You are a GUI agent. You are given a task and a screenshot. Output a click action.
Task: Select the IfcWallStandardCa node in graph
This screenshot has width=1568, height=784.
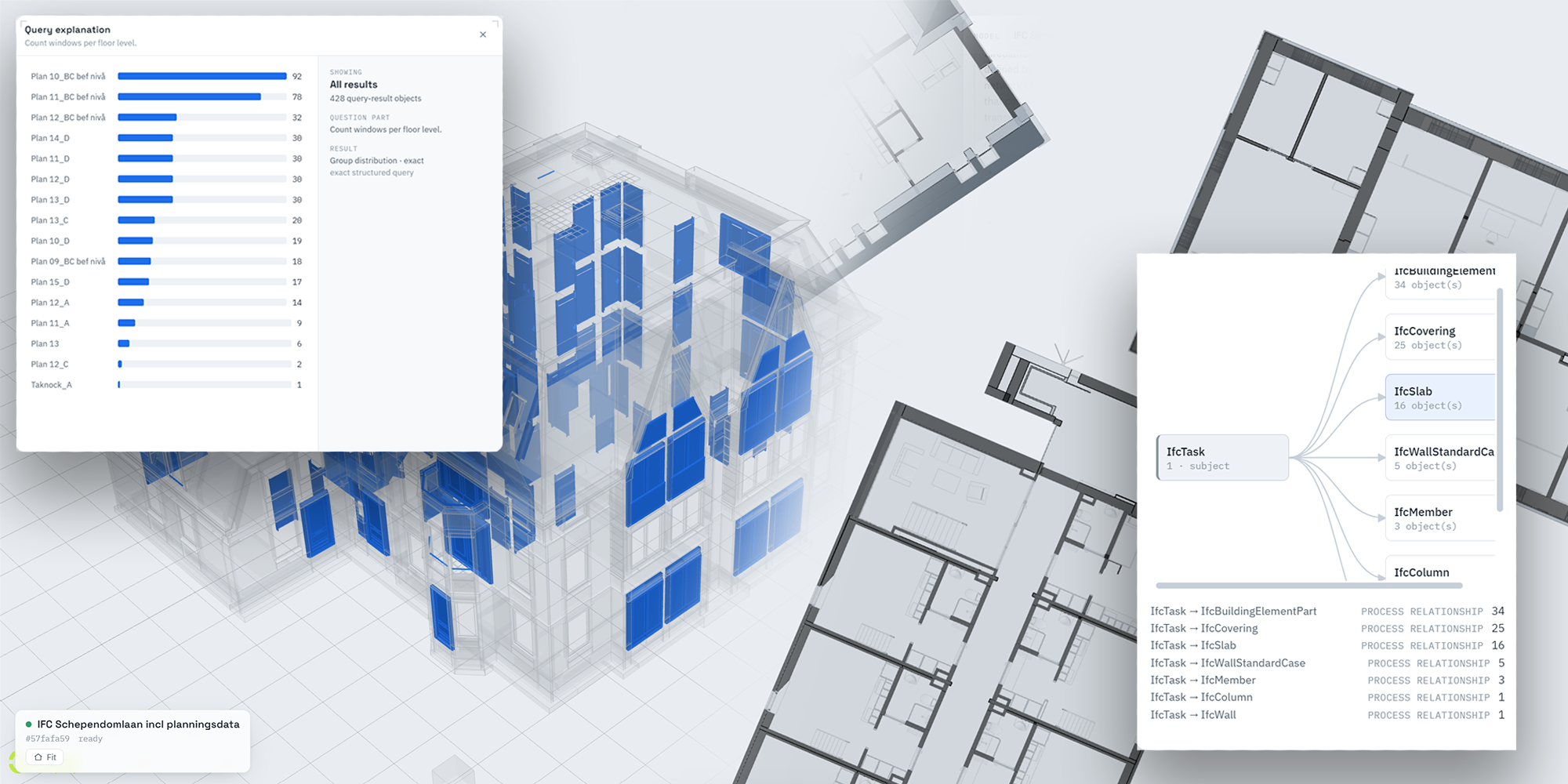[x=1440, y=458]
